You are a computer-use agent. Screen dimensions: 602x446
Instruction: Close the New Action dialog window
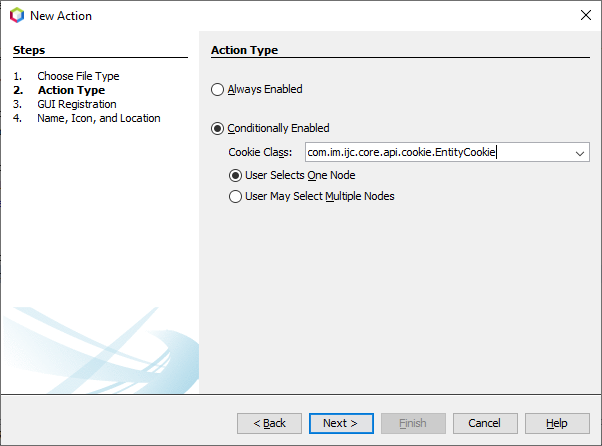click(x=584, y=16)
